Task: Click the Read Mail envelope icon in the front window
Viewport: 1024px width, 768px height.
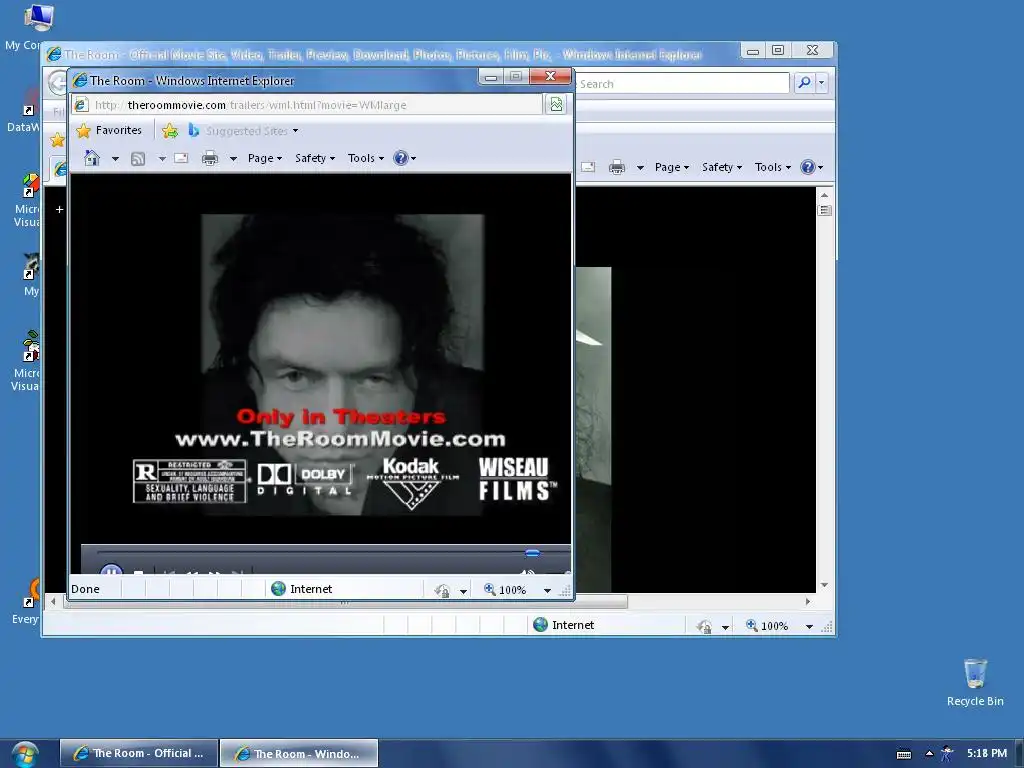Action: tap(182, 158)
